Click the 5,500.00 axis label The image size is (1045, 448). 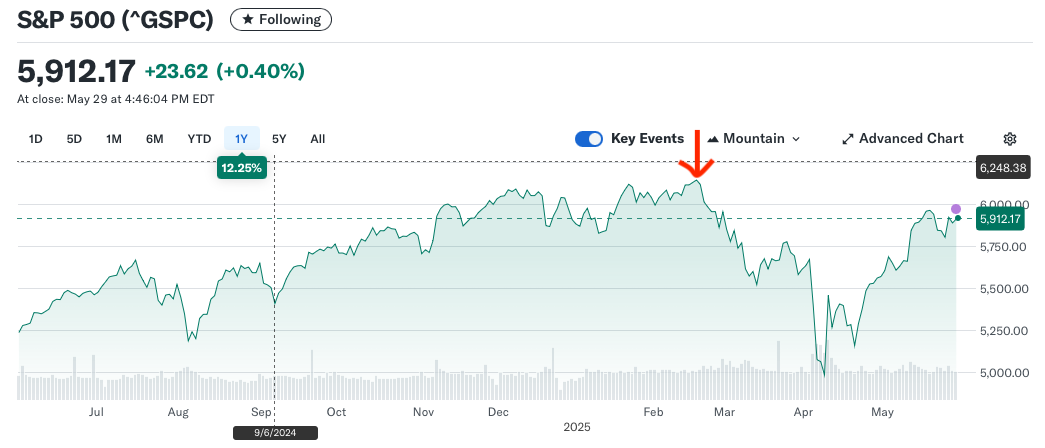point(1003,289)
